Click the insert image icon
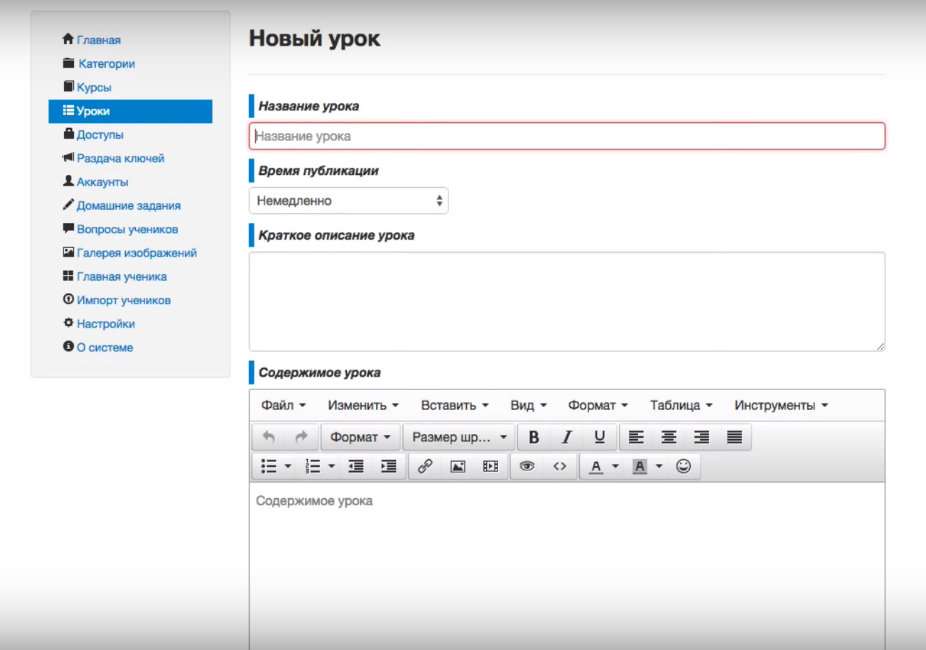 coord(457,466)
